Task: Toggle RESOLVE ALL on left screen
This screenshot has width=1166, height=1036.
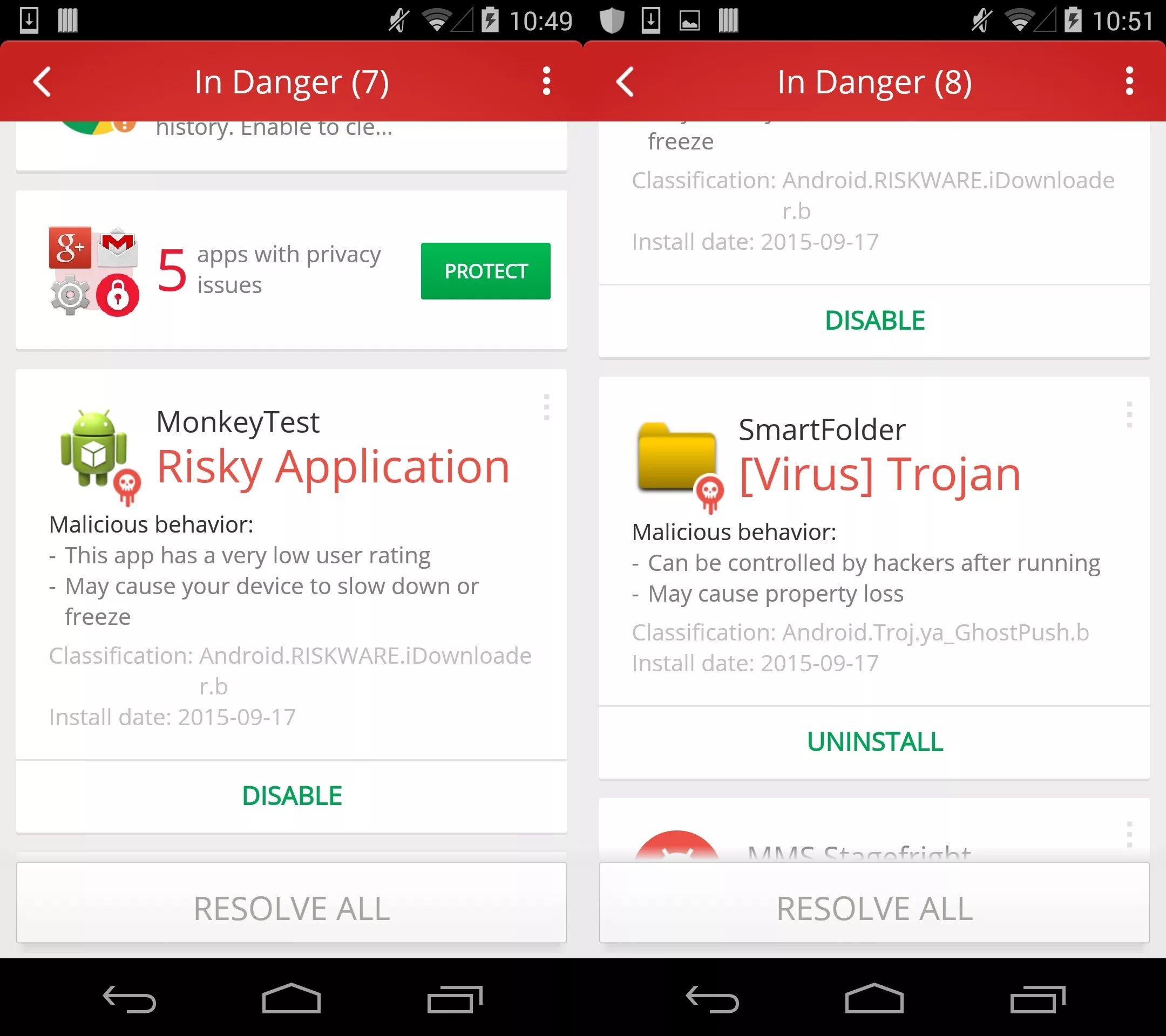Action: [x=292, y=907]
